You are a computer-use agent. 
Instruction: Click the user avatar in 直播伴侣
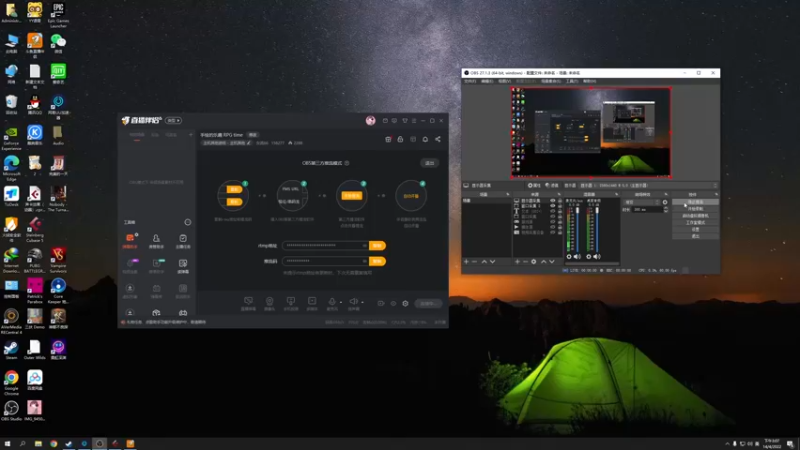(370, 120)
